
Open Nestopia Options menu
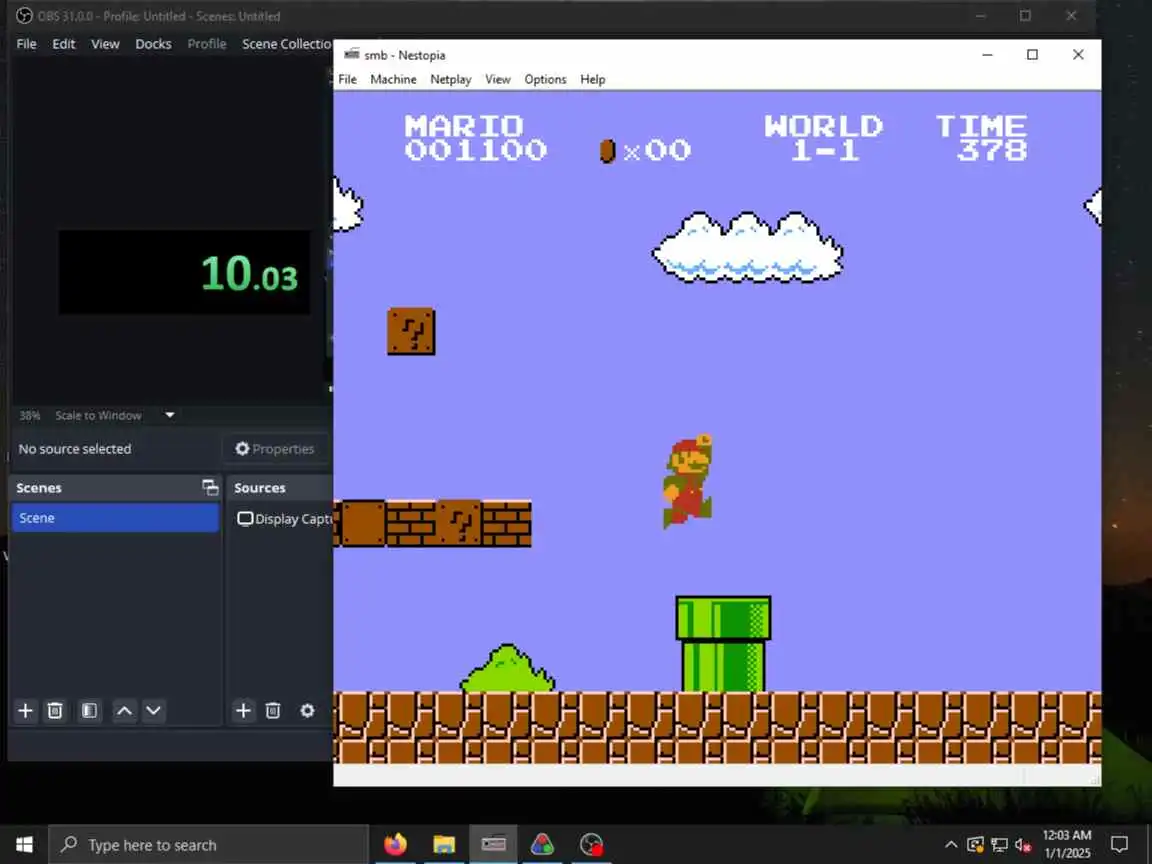pos(545,79)
